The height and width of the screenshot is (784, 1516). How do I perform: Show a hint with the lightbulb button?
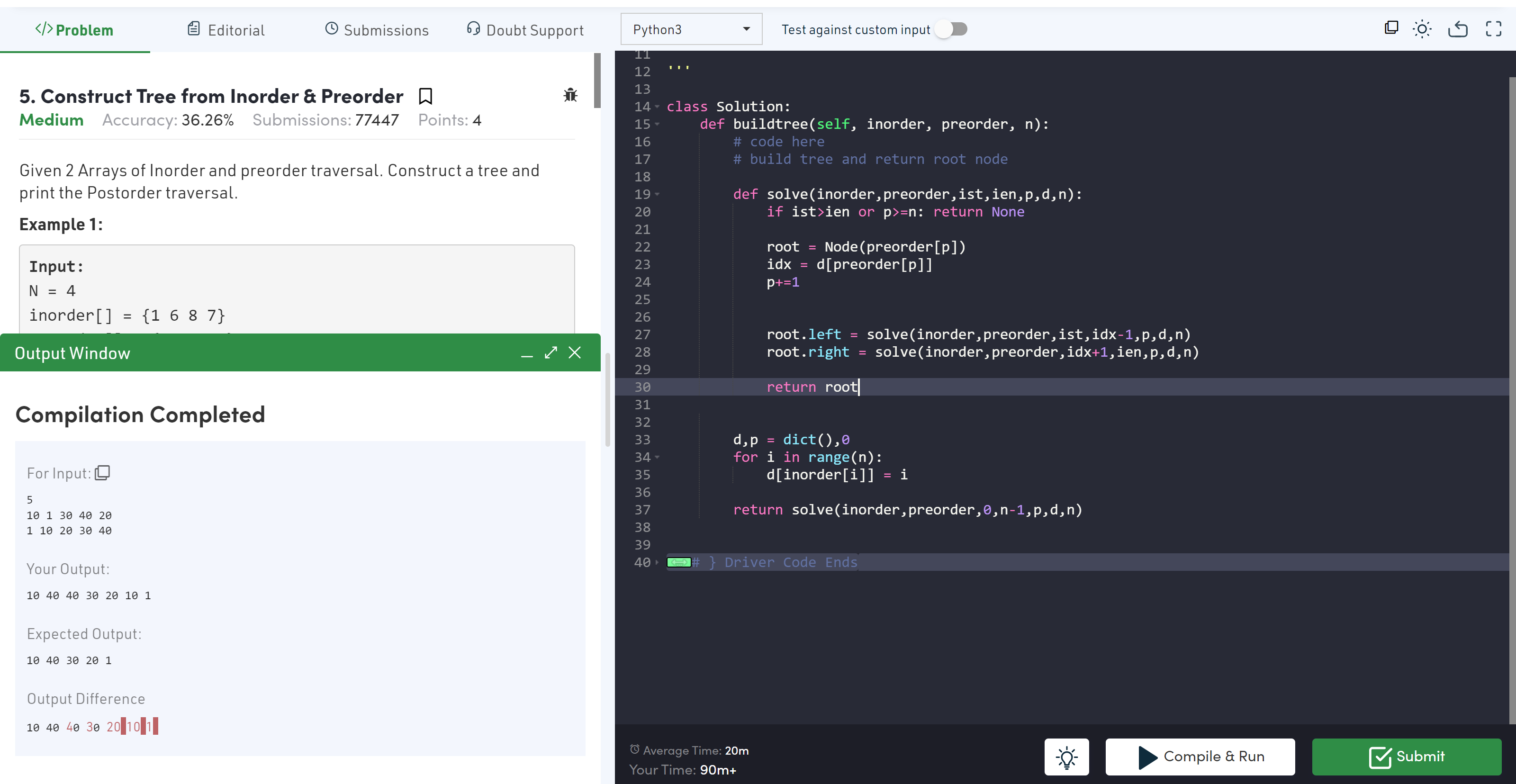coord(1066,757)
